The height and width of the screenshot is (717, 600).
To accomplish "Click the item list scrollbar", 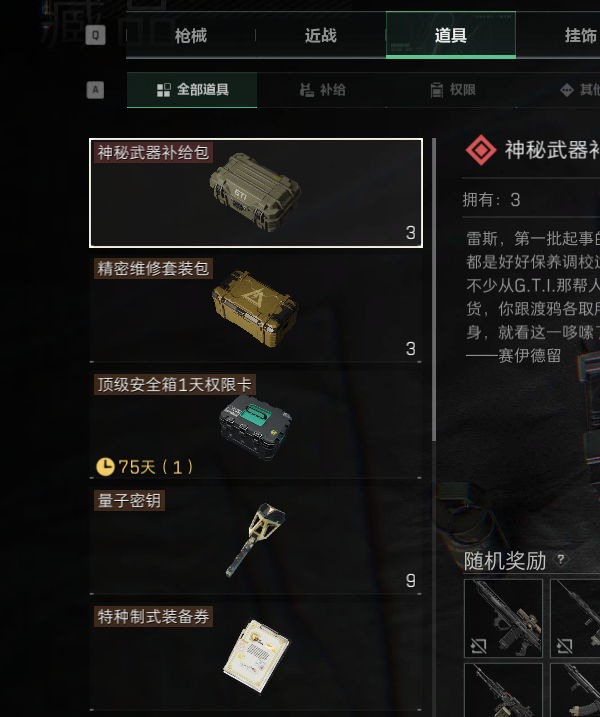I will 434,290.
